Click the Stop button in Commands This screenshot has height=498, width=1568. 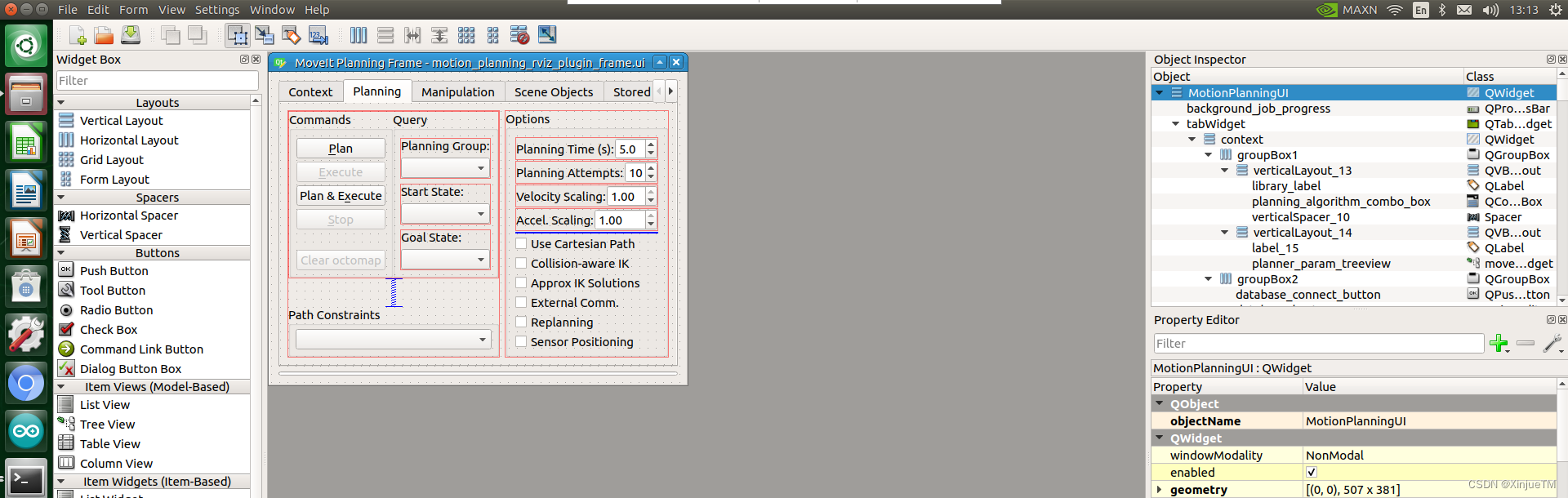(341, 220)
